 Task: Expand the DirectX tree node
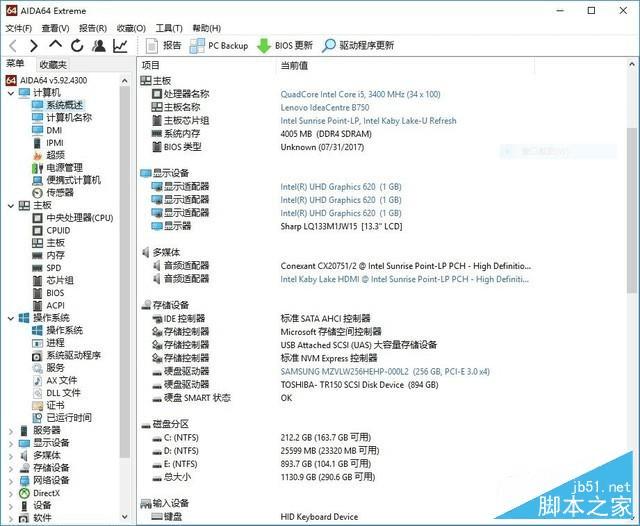pos(11,494)
